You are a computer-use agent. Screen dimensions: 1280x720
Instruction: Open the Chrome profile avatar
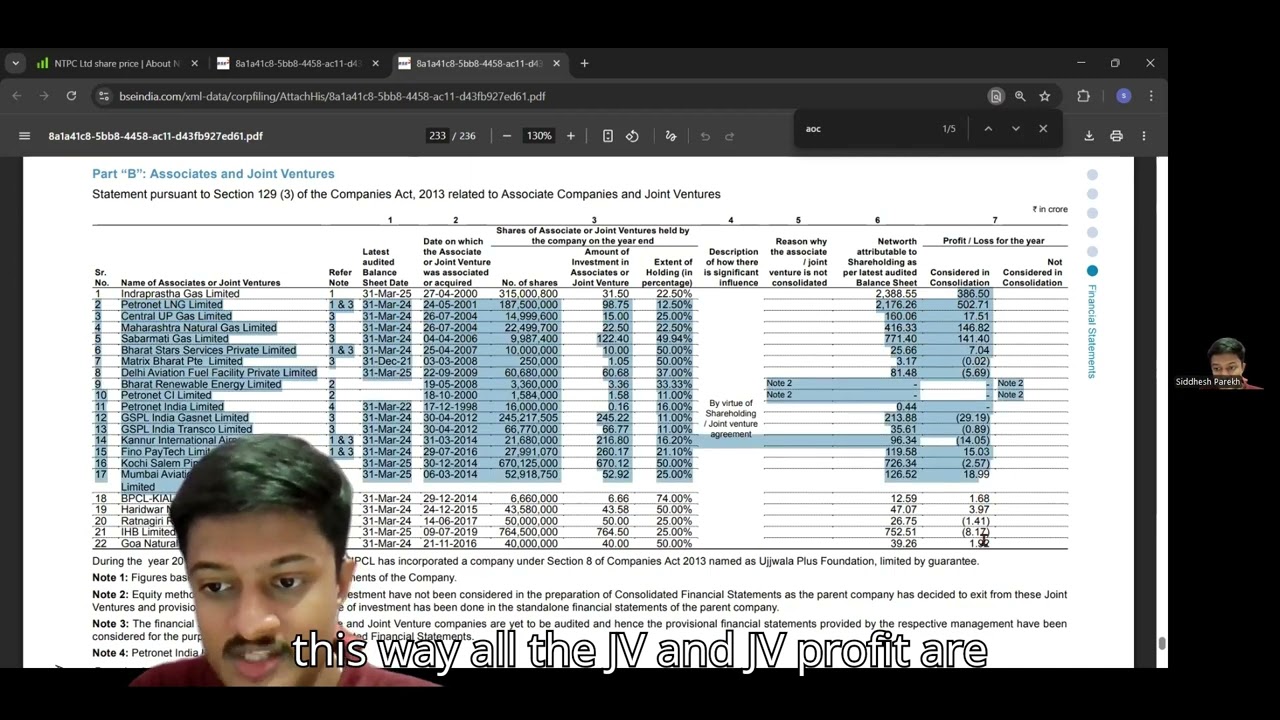click(x=1124, y=96)
